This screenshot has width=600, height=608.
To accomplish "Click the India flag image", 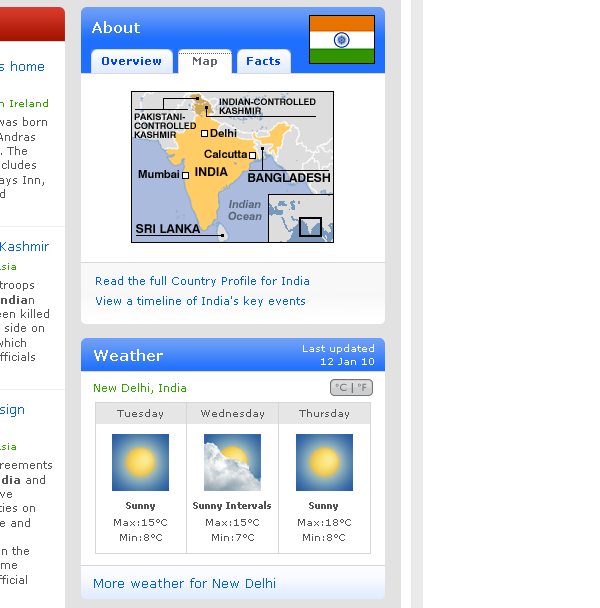I will [x=342, y=40].
